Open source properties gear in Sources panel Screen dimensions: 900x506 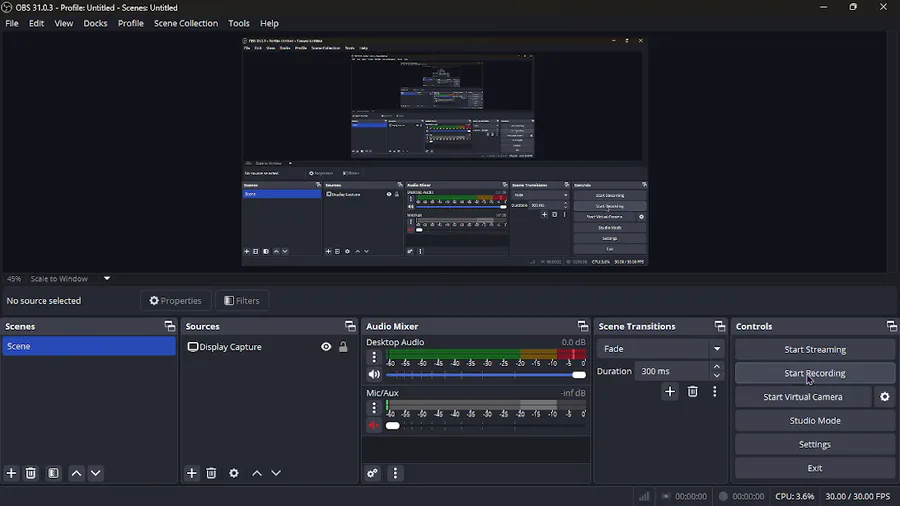tap(234, 473)
